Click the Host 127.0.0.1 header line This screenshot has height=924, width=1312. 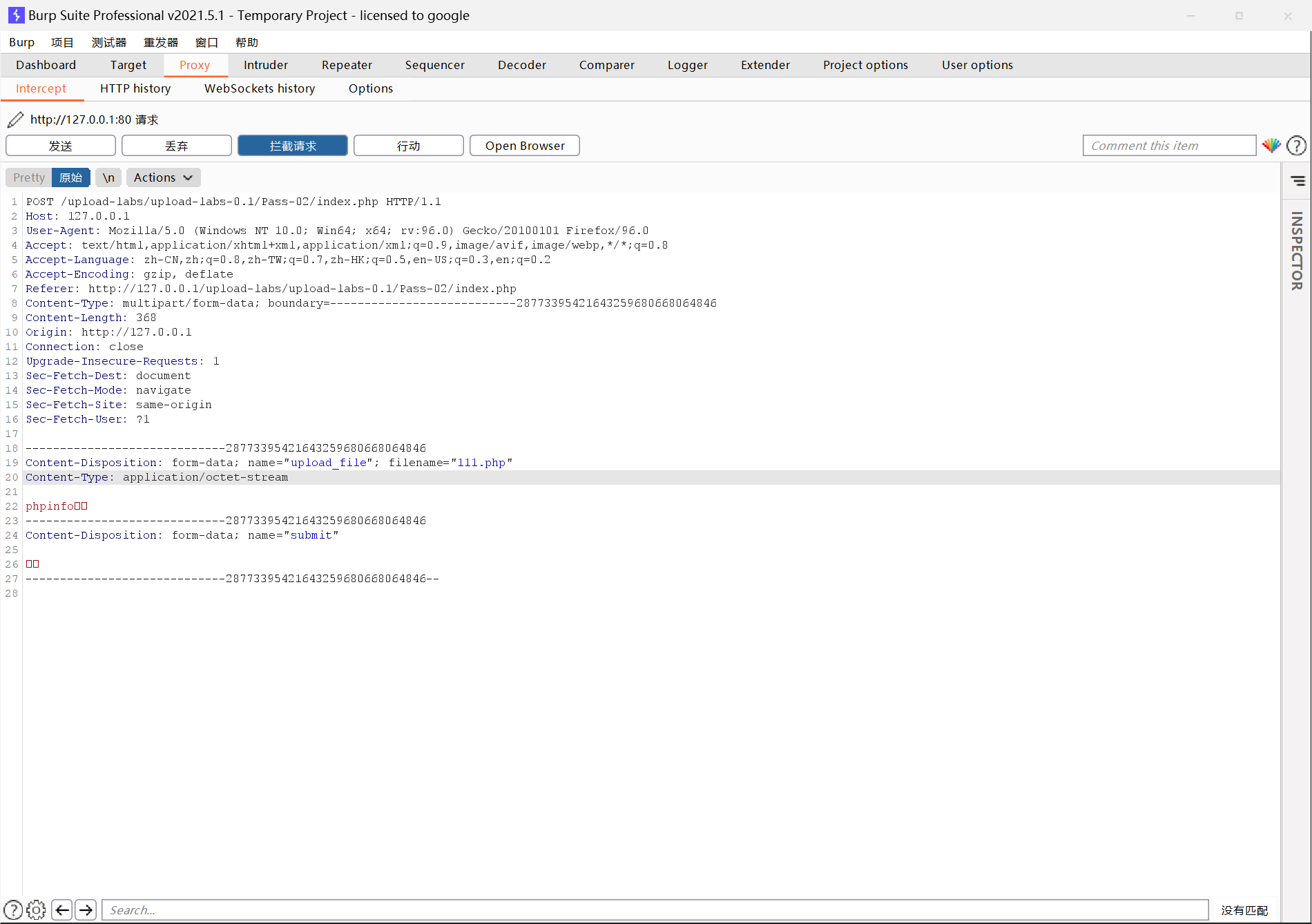77,216
